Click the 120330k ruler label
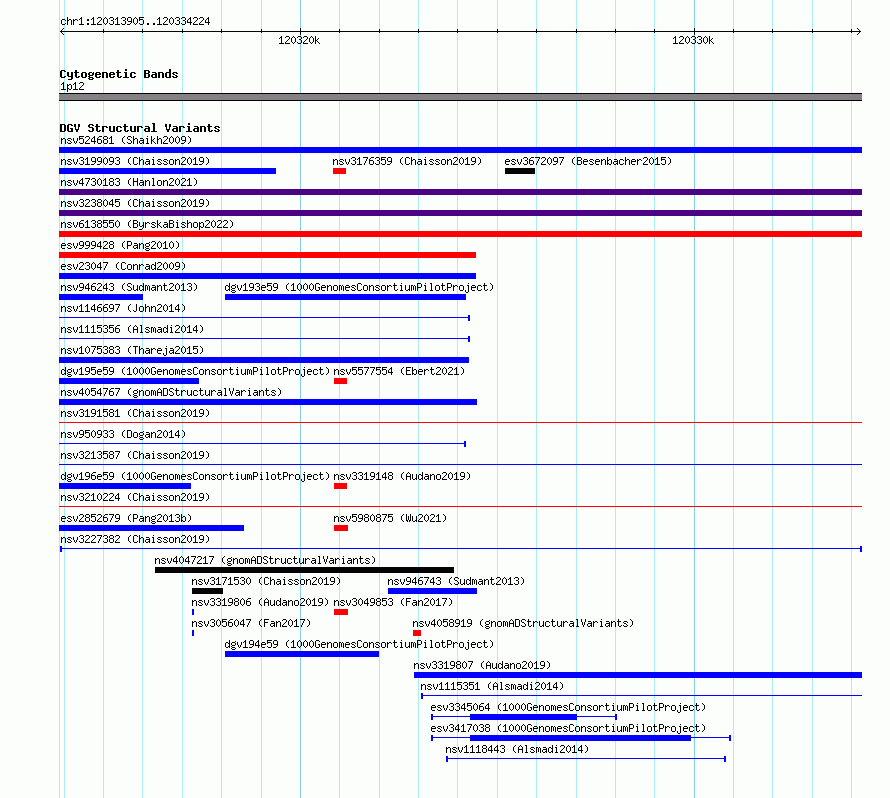This screenshot has width=890, height=798. (x=693, y=40)
